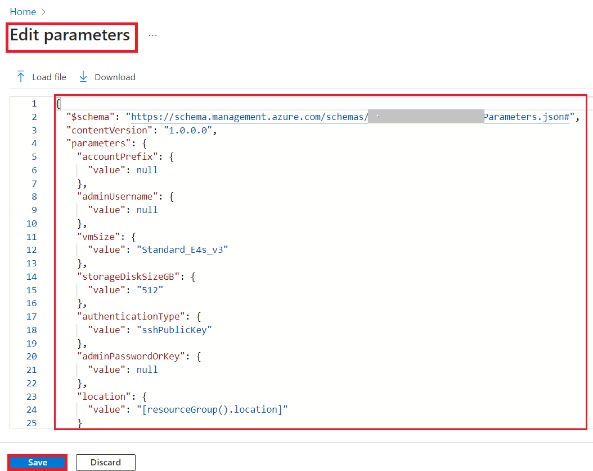Screen dimensions: 593x471
Task: Click the Home breadcrumb link
Action: 23,12
